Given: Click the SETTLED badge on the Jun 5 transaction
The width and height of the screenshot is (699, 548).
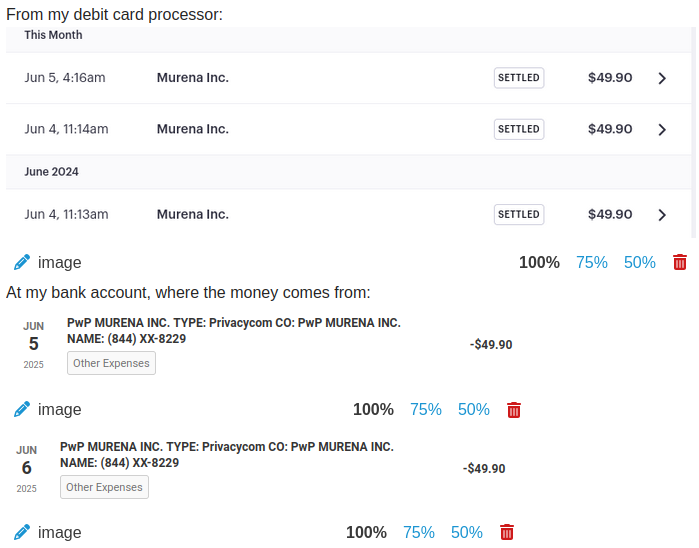Looking at the screenshot, I should pos(519,78).
